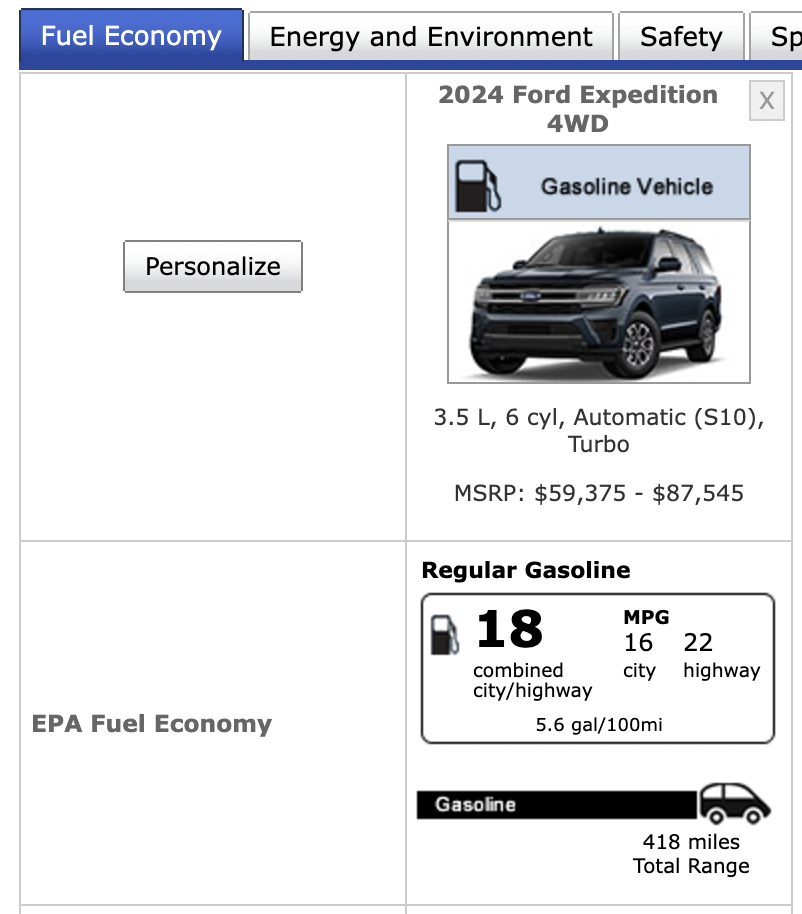Viewport: 802px width, 914px height.
Task: Click the 418 miles Total Range text
Action: tap(691, 853)
